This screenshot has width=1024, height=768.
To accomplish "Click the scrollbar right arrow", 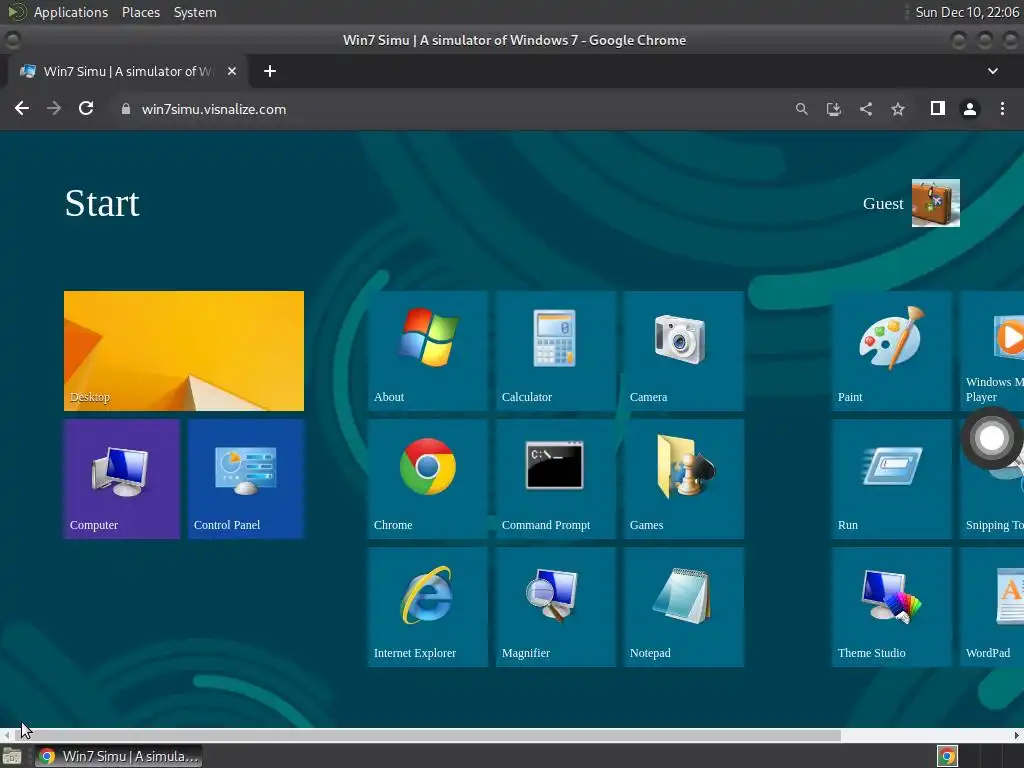I will [1016, 735].
